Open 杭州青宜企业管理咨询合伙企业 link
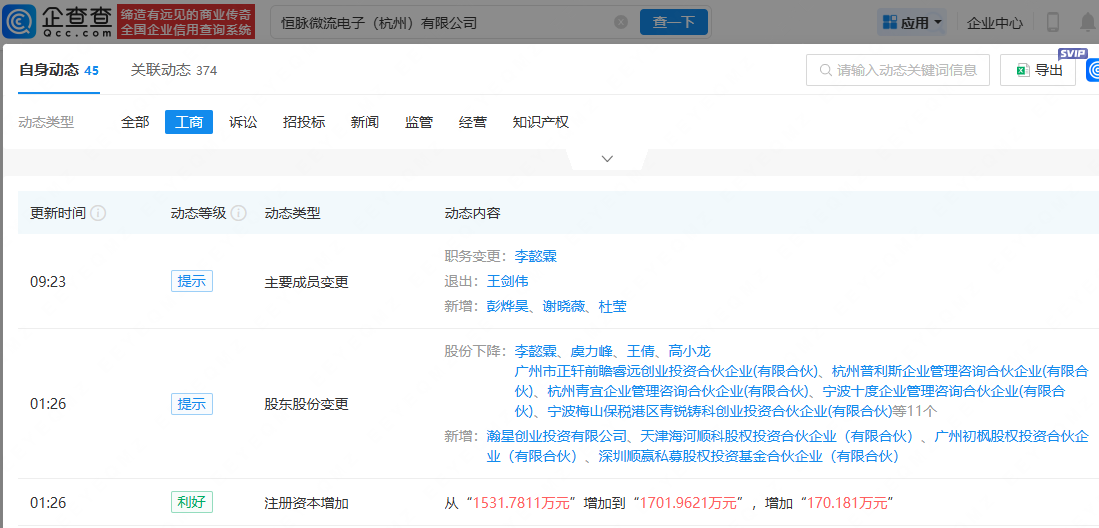This screenshot has height=528, width=1099. click(x=680, y=391)
